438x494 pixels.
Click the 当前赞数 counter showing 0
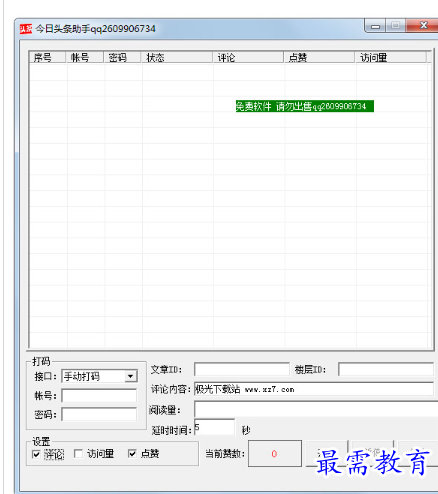click(275, 453)
